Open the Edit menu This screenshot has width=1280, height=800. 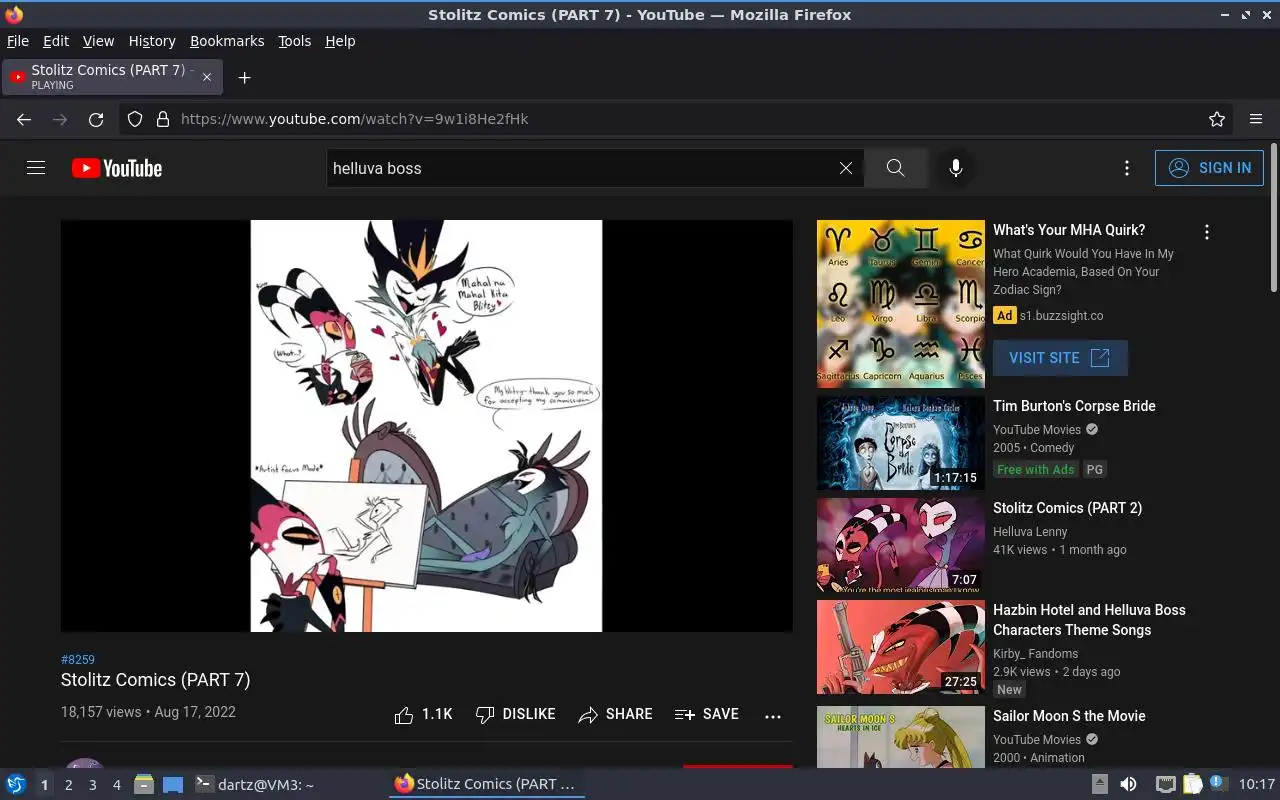(x=56, y=41)
